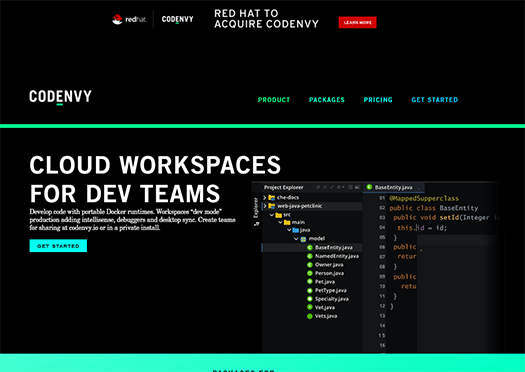This screenshot has width=525, height=372.
Task: Expand the web-java-petclinic project
Action: pos(265,206)
